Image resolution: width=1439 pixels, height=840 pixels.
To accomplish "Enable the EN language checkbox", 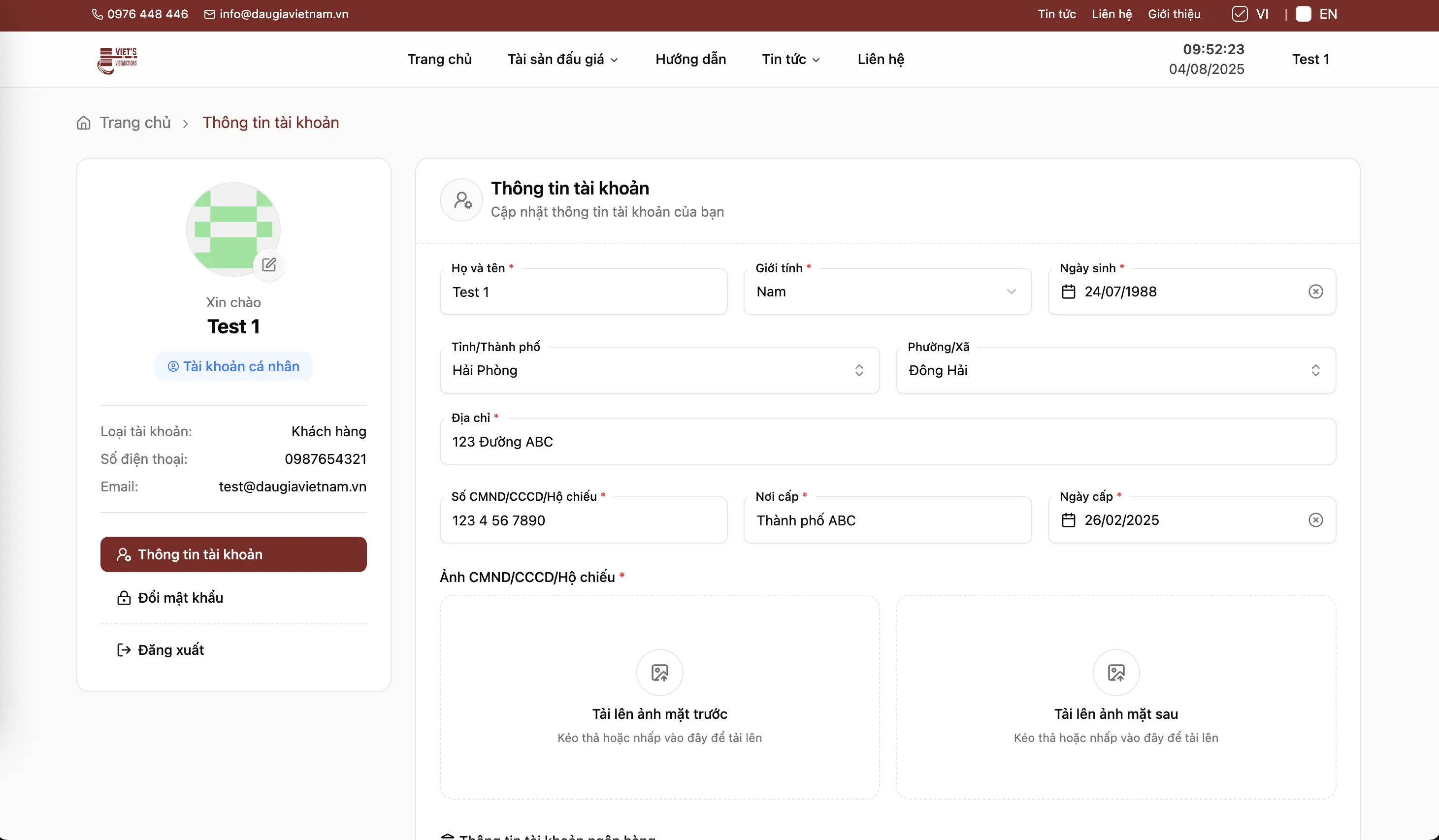I will point(1303,14).
